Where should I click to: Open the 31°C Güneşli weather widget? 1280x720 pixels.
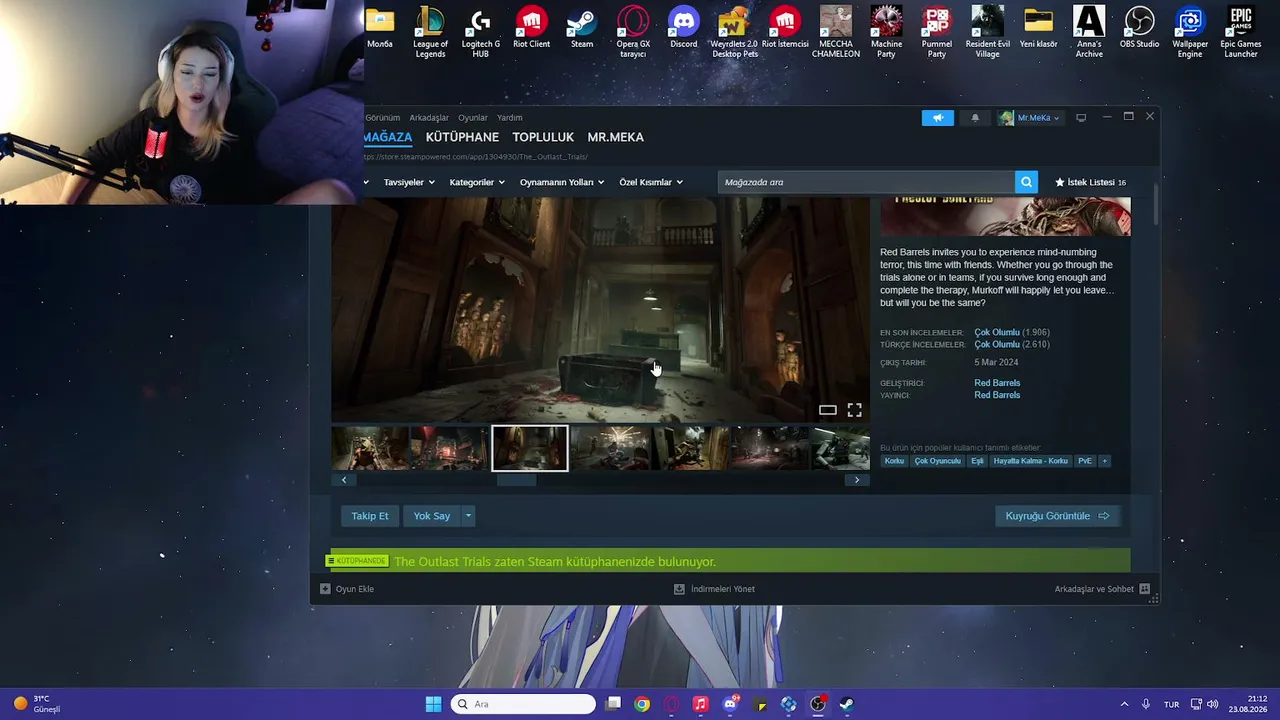[x=37, y=704]
